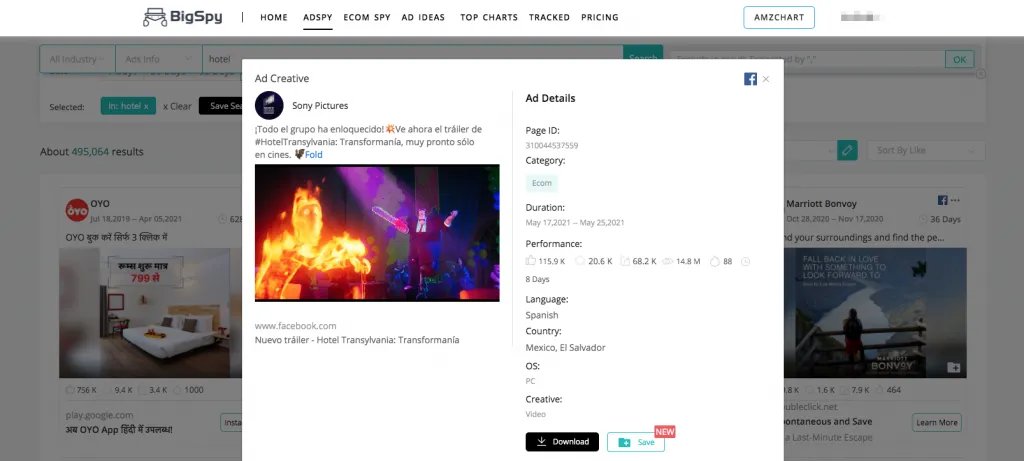Screen dimensions: 1024x461
Task: Click the Facebook icon in the Ad Creative dialog
Action: [x=750, y=79]
